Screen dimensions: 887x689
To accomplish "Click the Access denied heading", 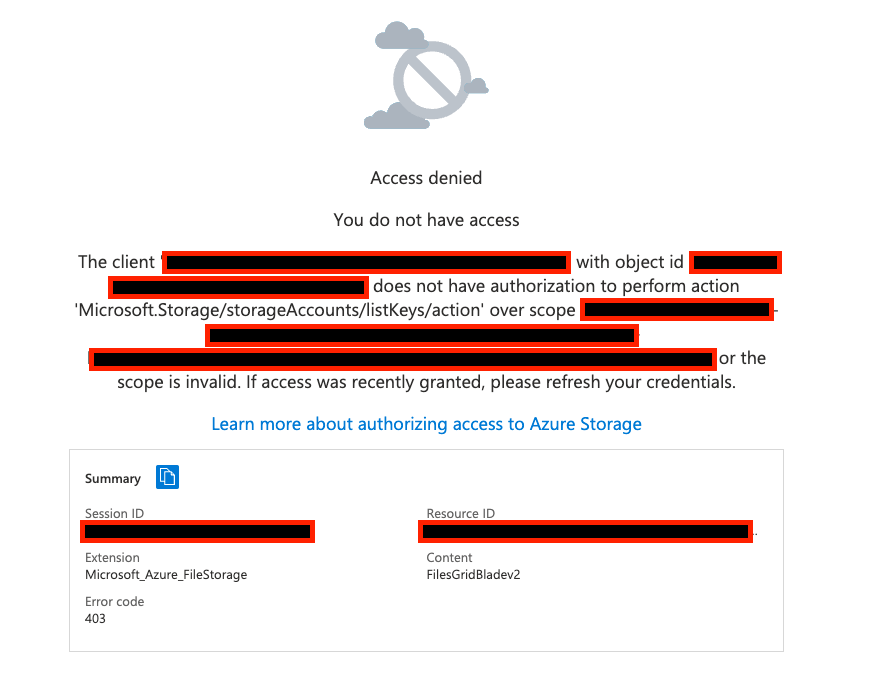I will click(x=426, y=177).
